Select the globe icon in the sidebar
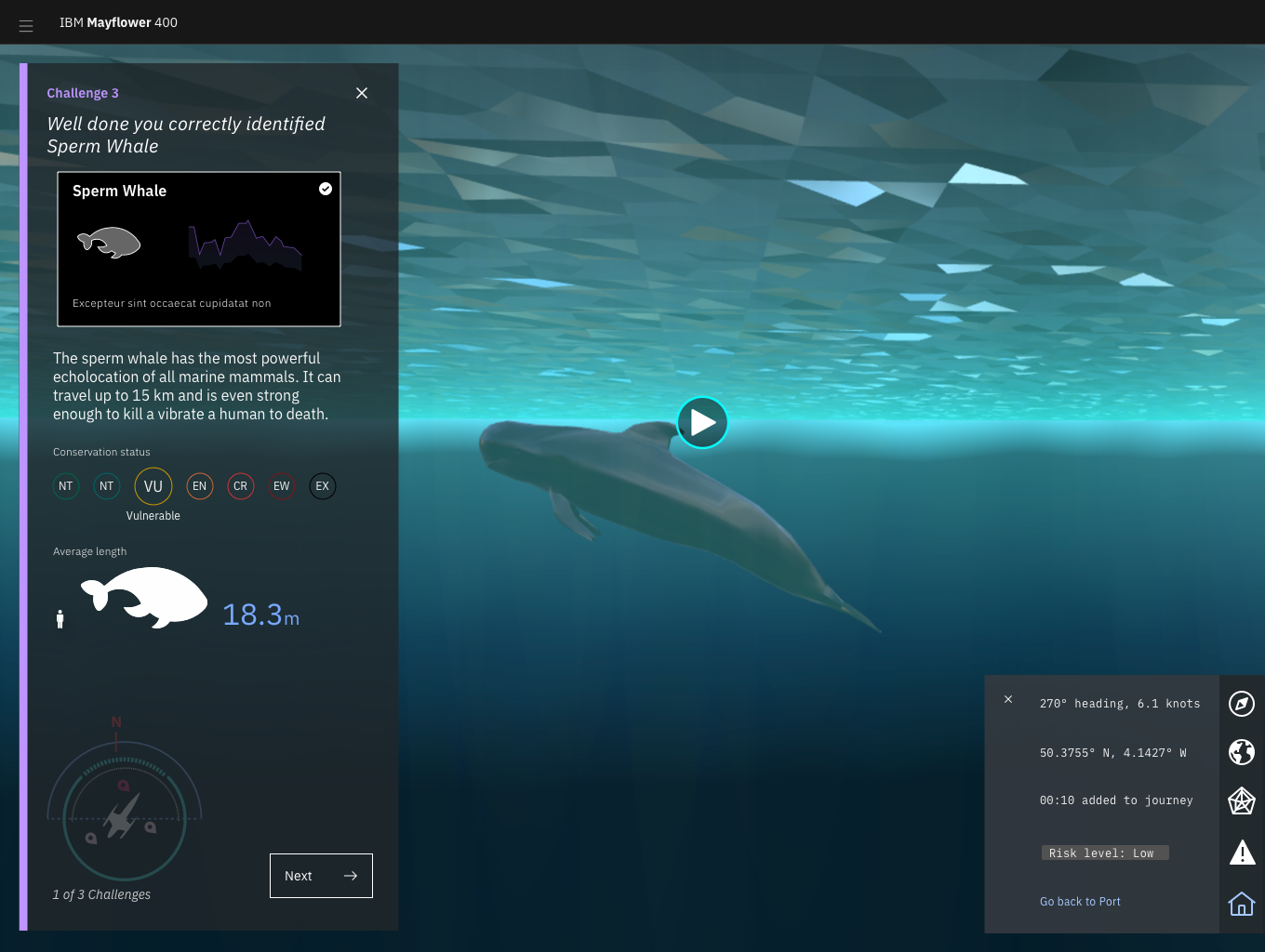This screenshot has width=1265, height=952. point(1242,752)
